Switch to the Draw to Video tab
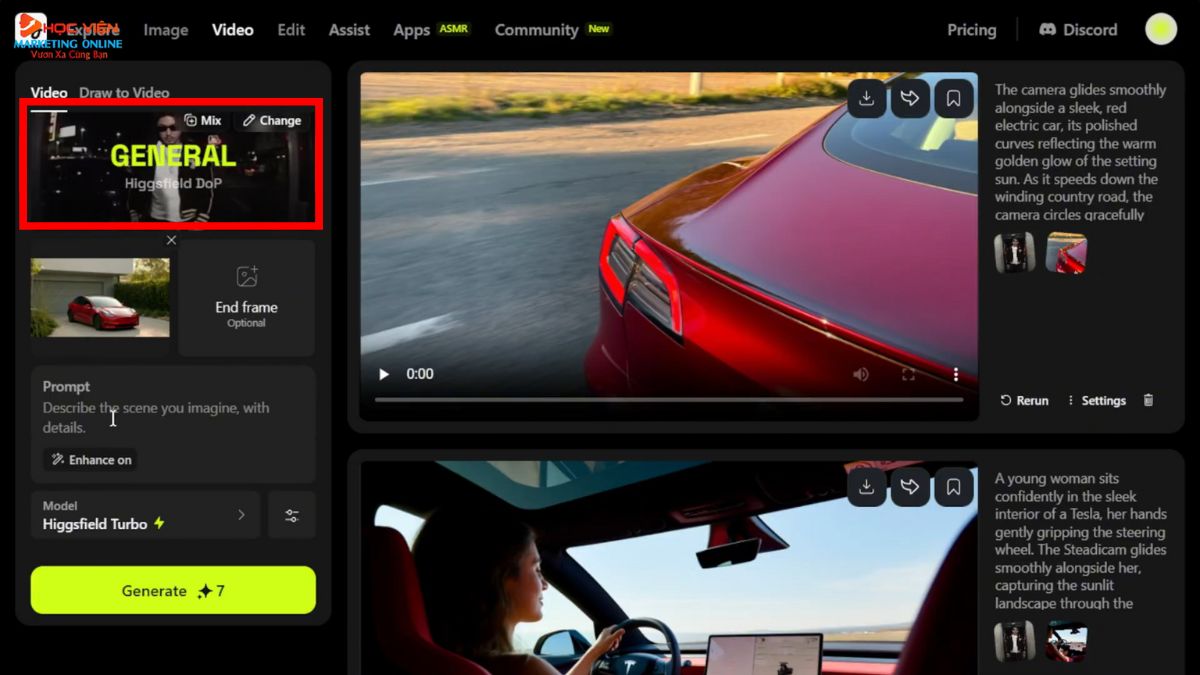 point(125,91)
